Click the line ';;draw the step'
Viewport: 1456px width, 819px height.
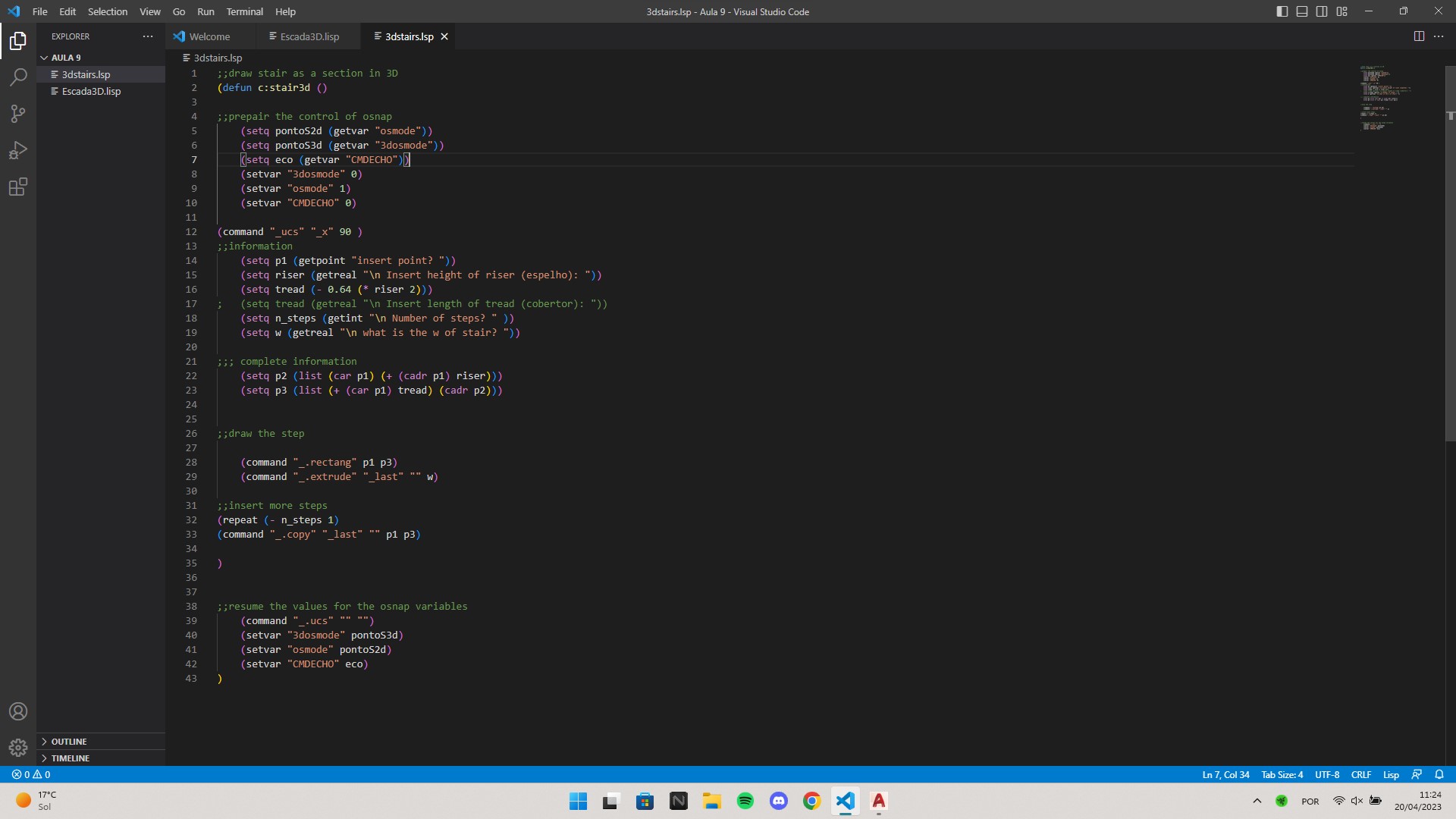261,433
